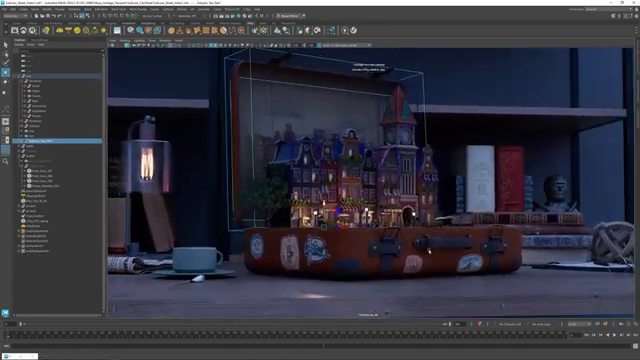This screenshot has width=640, height=360.
Task: Open the user account dropdown
Action: point(291,16)
